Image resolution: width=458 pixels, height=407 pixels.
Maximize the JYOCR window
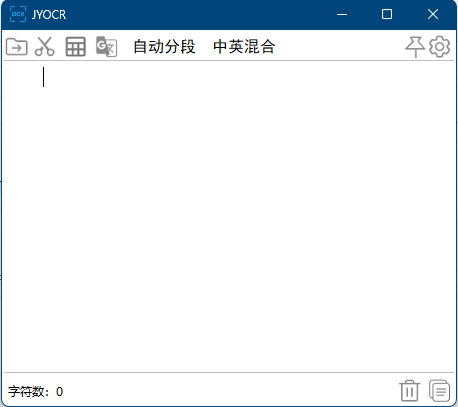[x=387, y=14]
